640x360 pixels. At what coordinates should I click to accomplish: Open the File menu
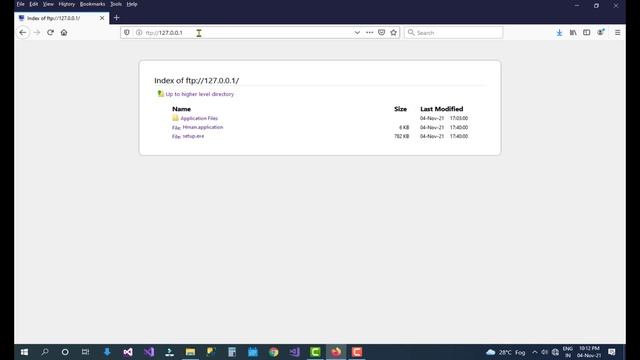click(x=20, y=4)
